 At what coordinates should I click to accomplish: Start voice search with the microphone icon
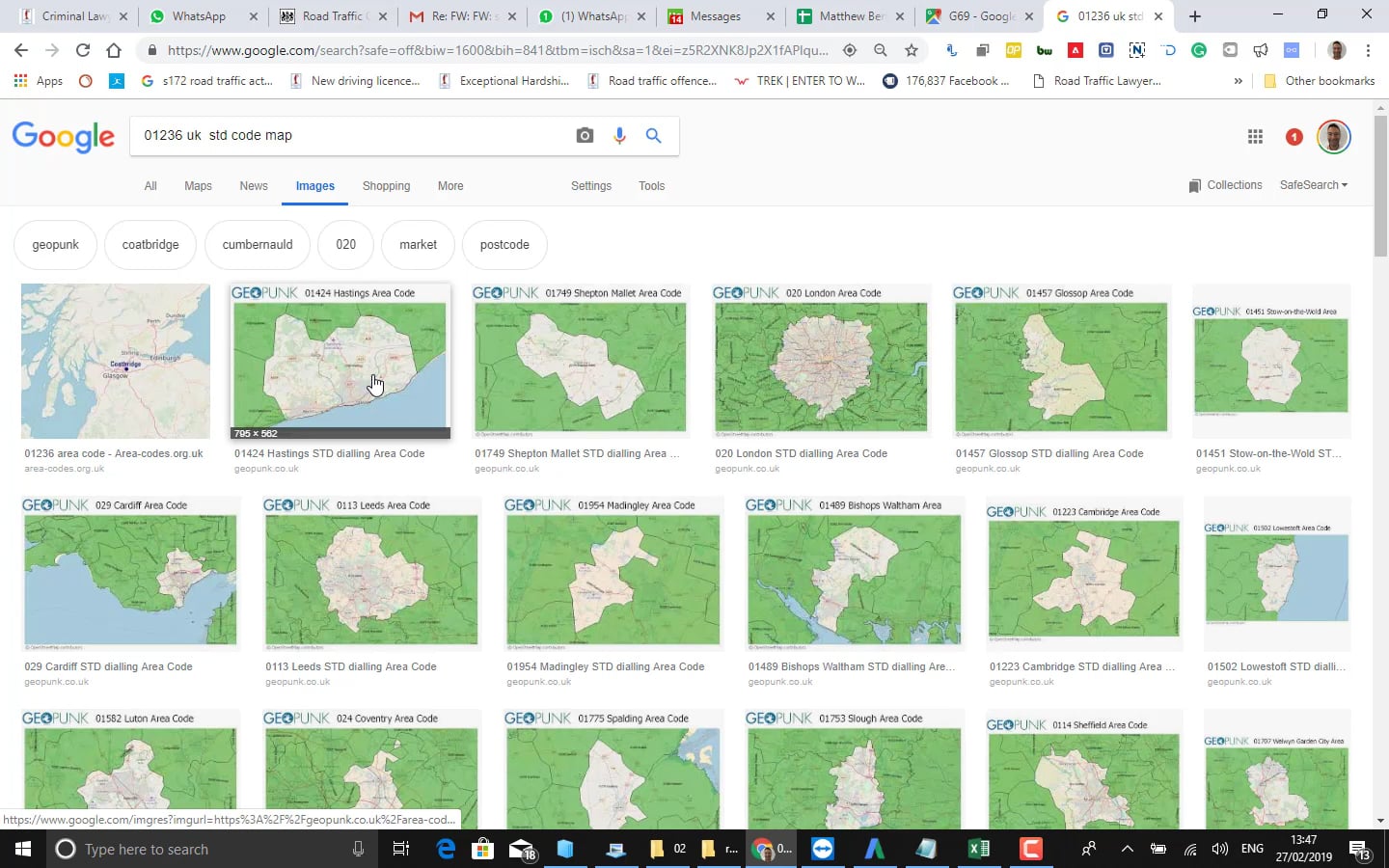click(x=619, y=136)
